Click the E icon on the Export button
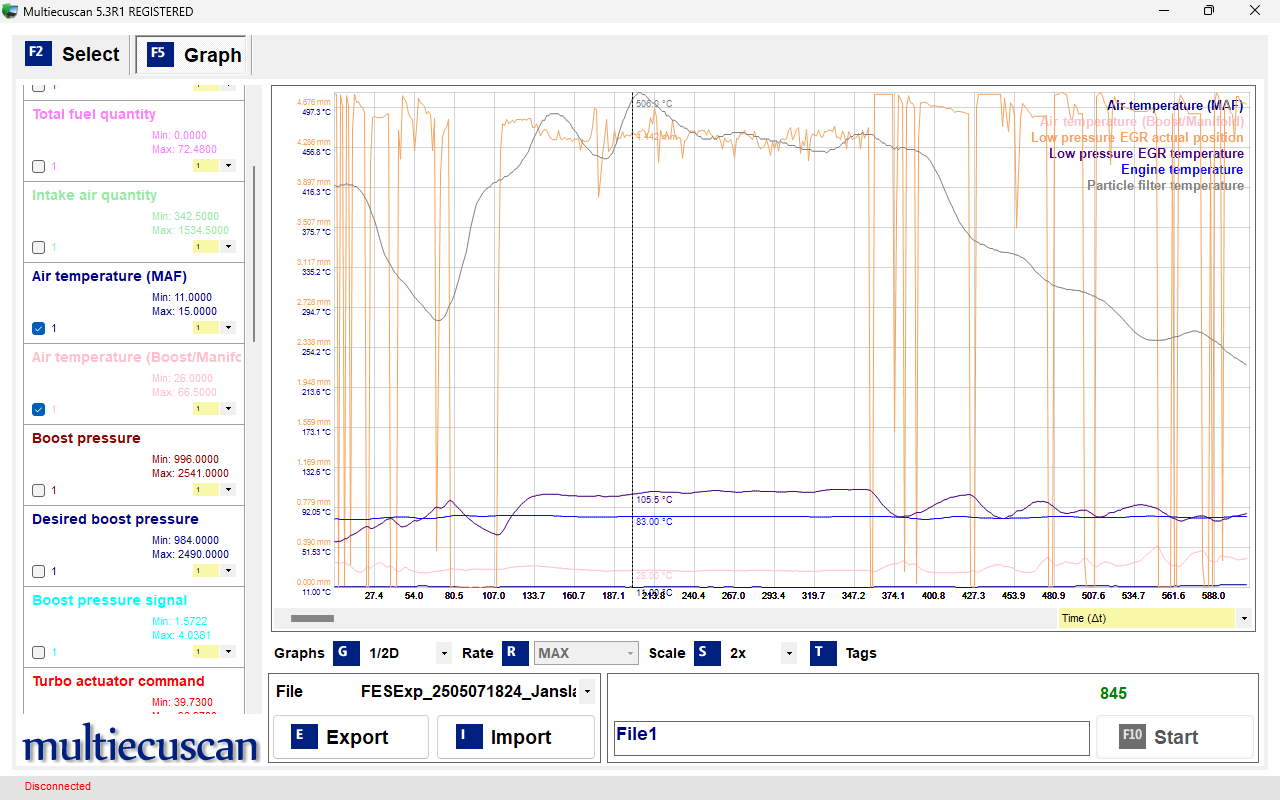This screenshot has height=800, width=1280. pos(303,736)
